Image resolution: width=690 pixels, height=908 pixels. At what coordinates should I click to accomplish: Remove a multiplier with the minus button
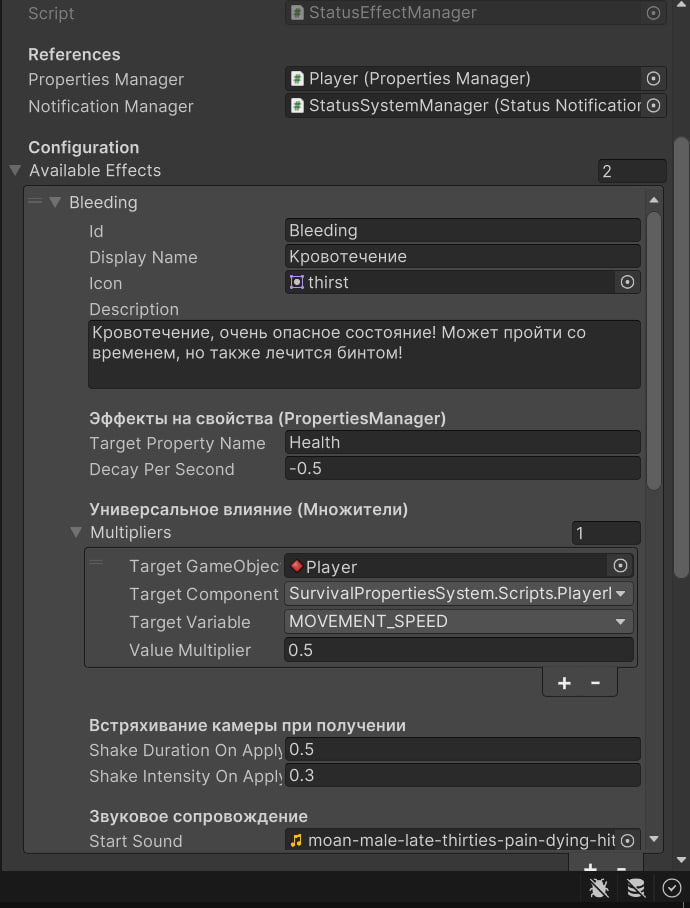596,683
